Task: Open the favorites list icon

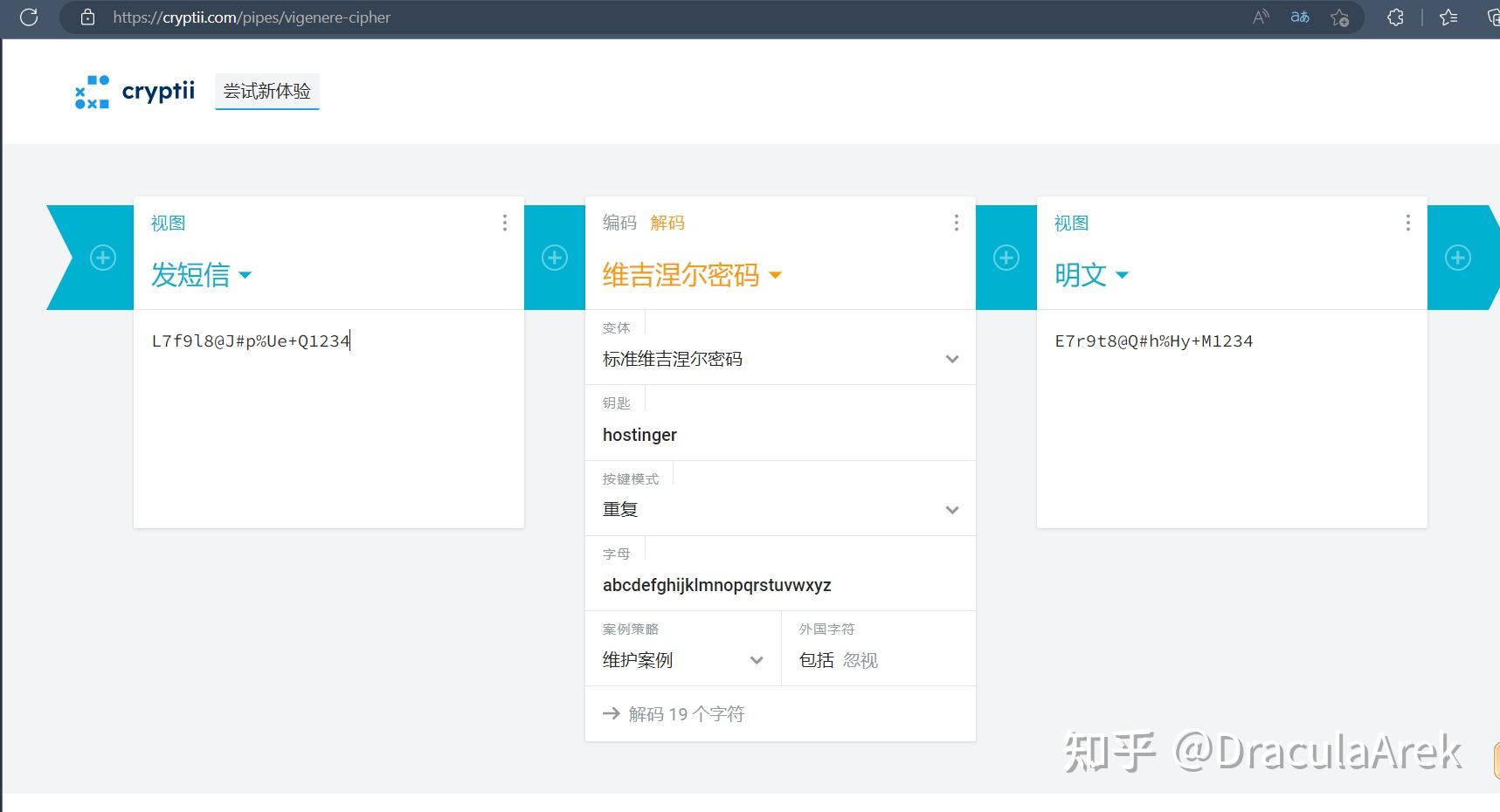Action: pos(1448,17)
